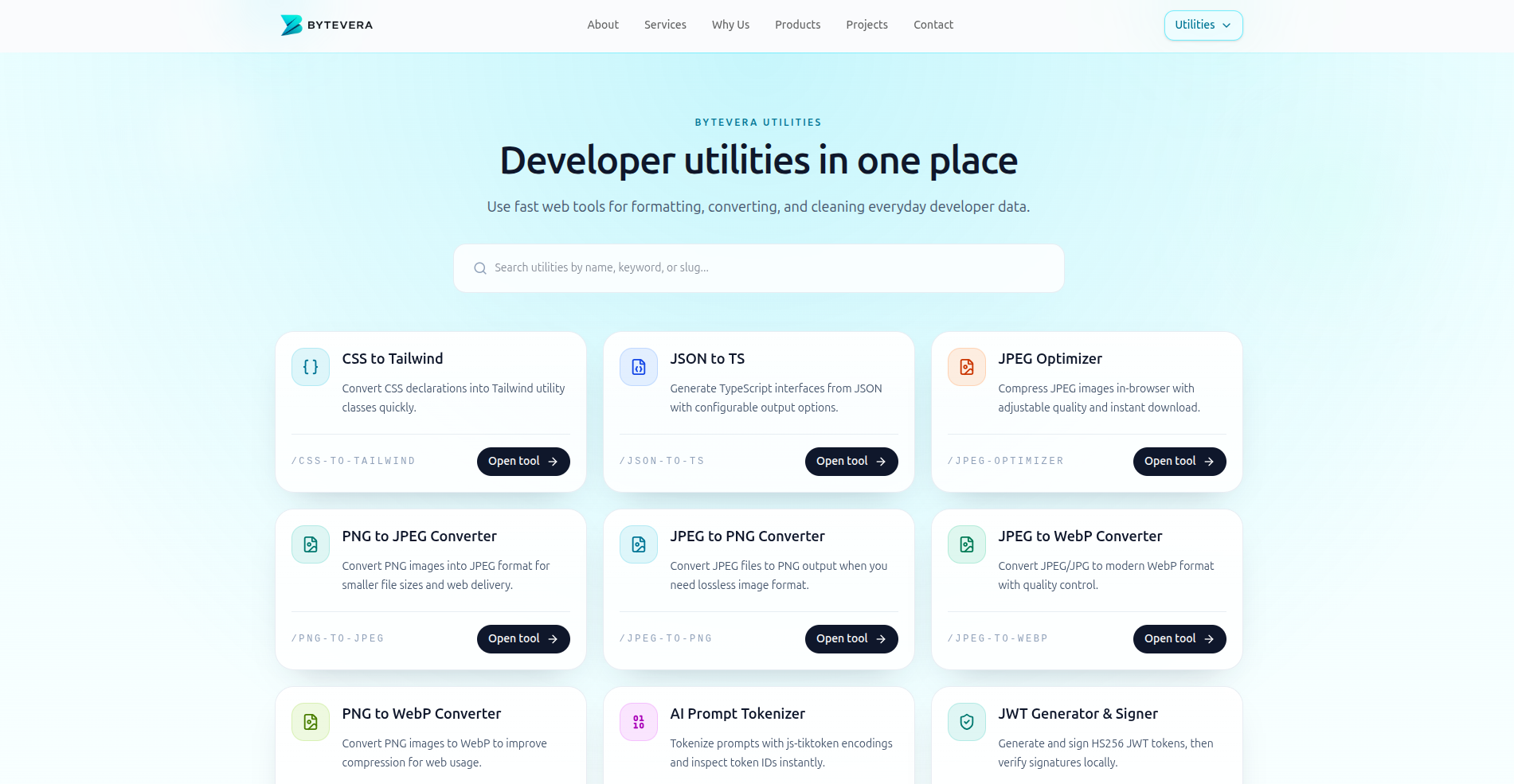Open the JPEG to WebP tool
The image size is (1514, 784).
click(1180, 638)
